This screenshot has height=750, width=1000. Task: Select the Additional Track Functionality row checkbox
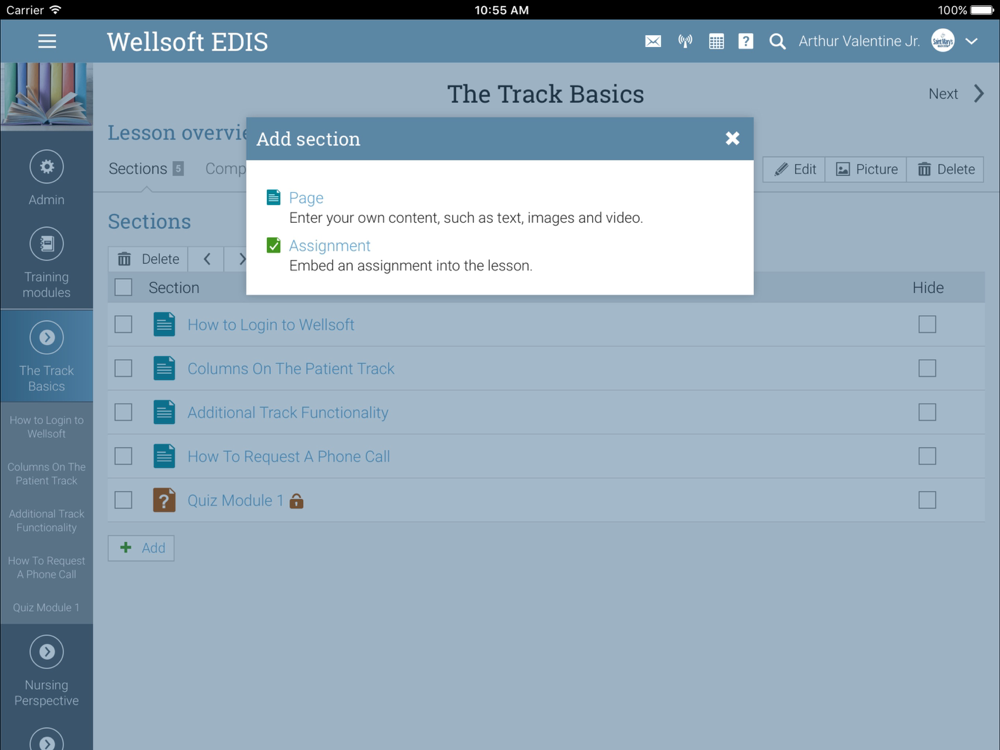(x=123, y=413)
